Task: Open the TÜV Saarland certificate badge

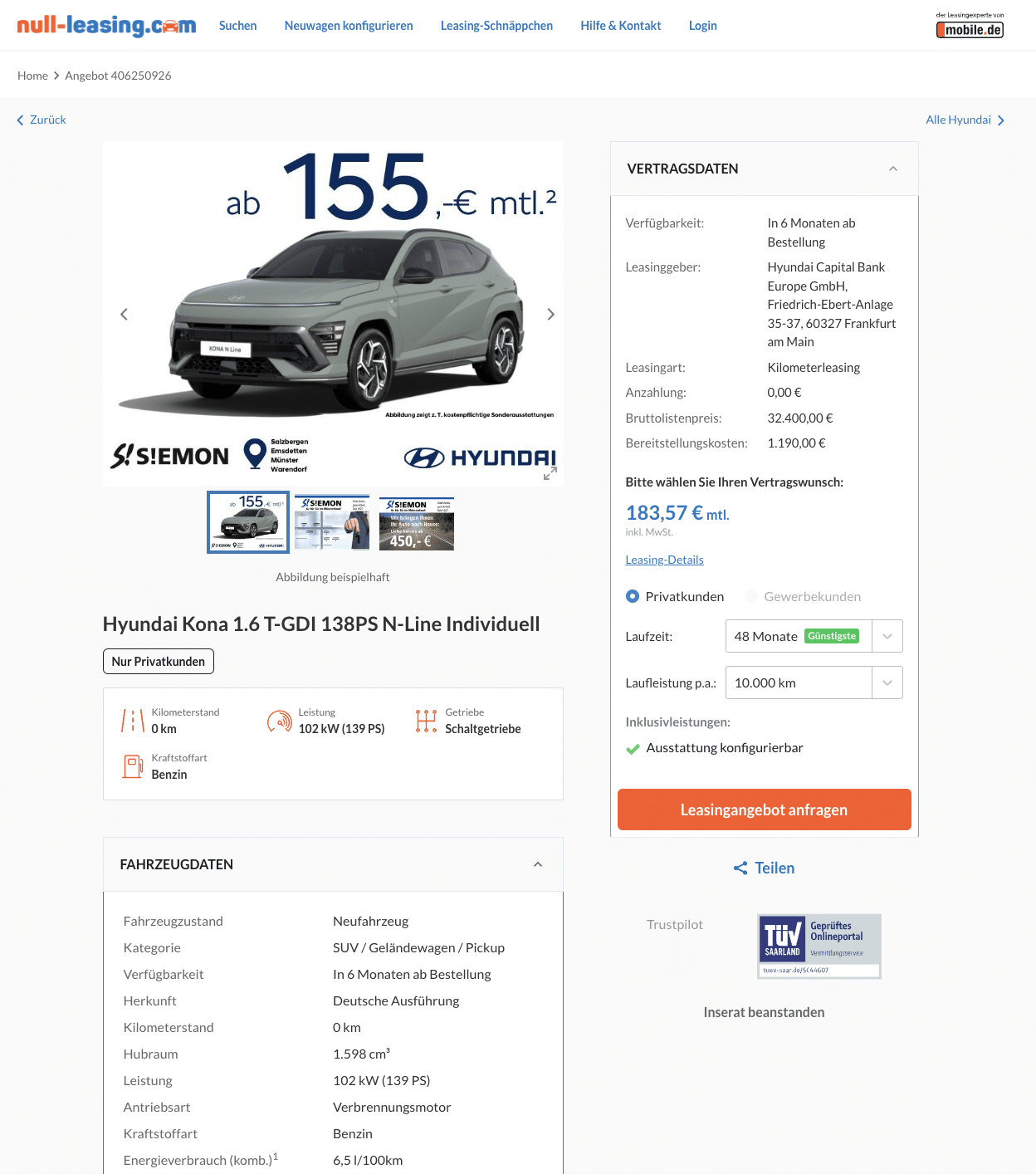Action: pos(819,947)
